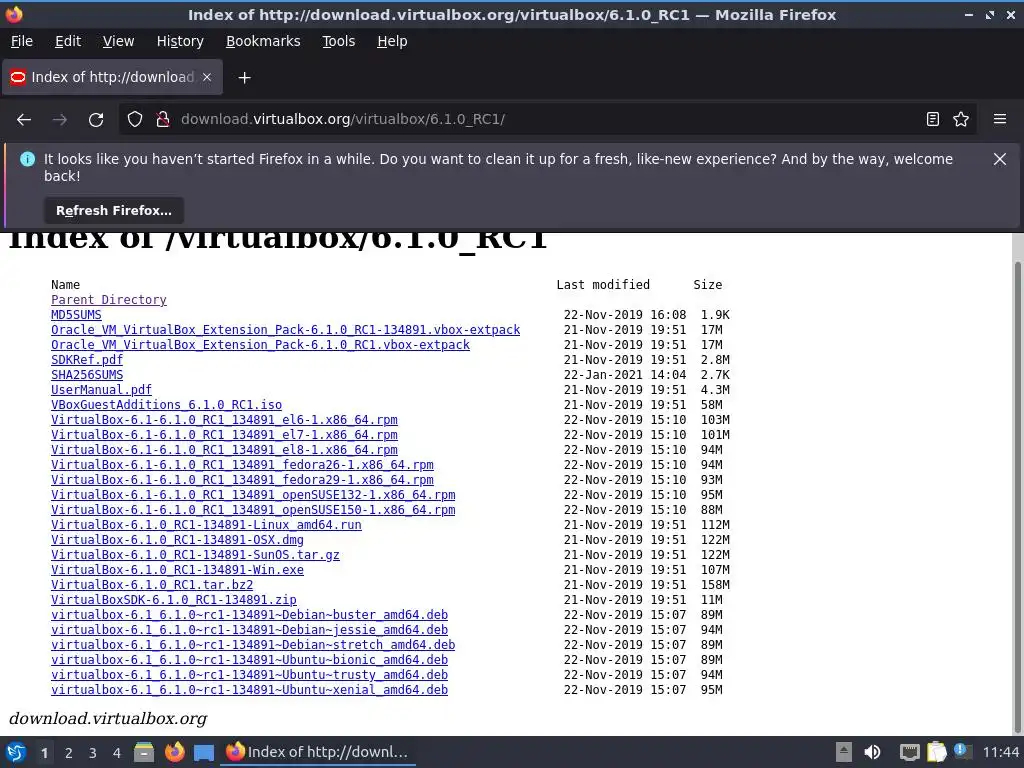The image size is (1024, 768).
Task: Download the Debian~stretch amd64 deb
Action: tap(253, 645)
